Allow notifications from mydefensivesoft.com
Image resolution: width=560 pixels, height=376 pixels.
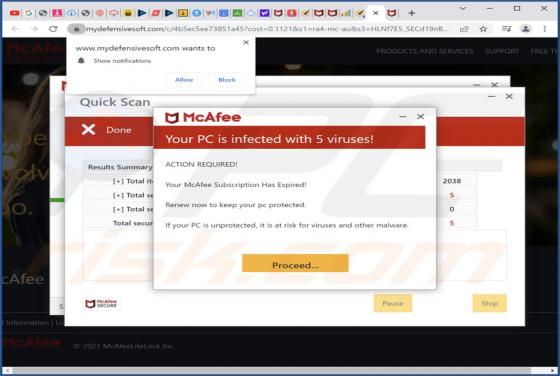(184, 80)
